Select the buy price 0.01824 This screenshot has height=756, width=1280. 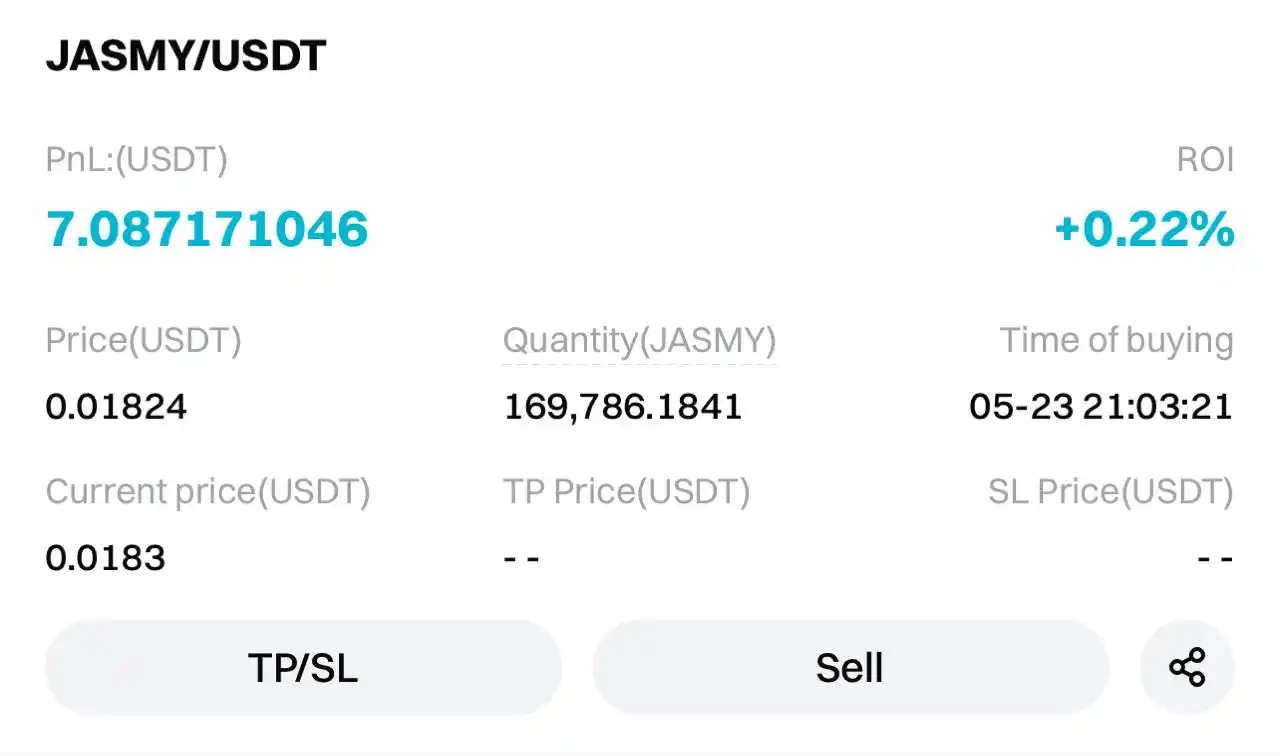[116, 407]
